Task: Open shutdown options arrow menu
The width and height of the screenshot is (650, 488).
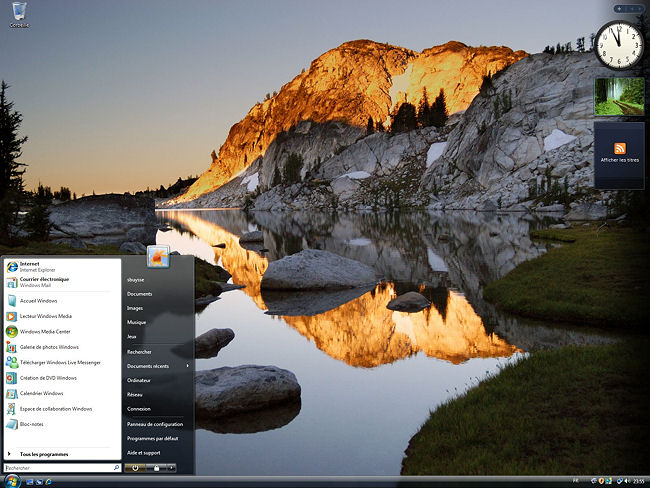Action: (x=172, y=467)
